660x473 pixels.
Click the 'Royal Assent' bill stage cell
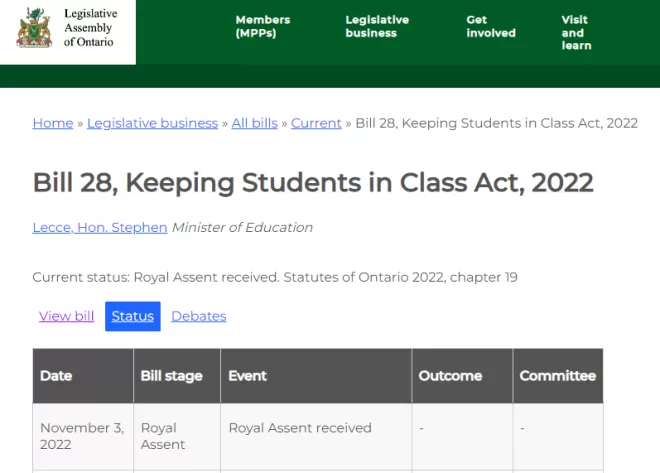point(177,436)
